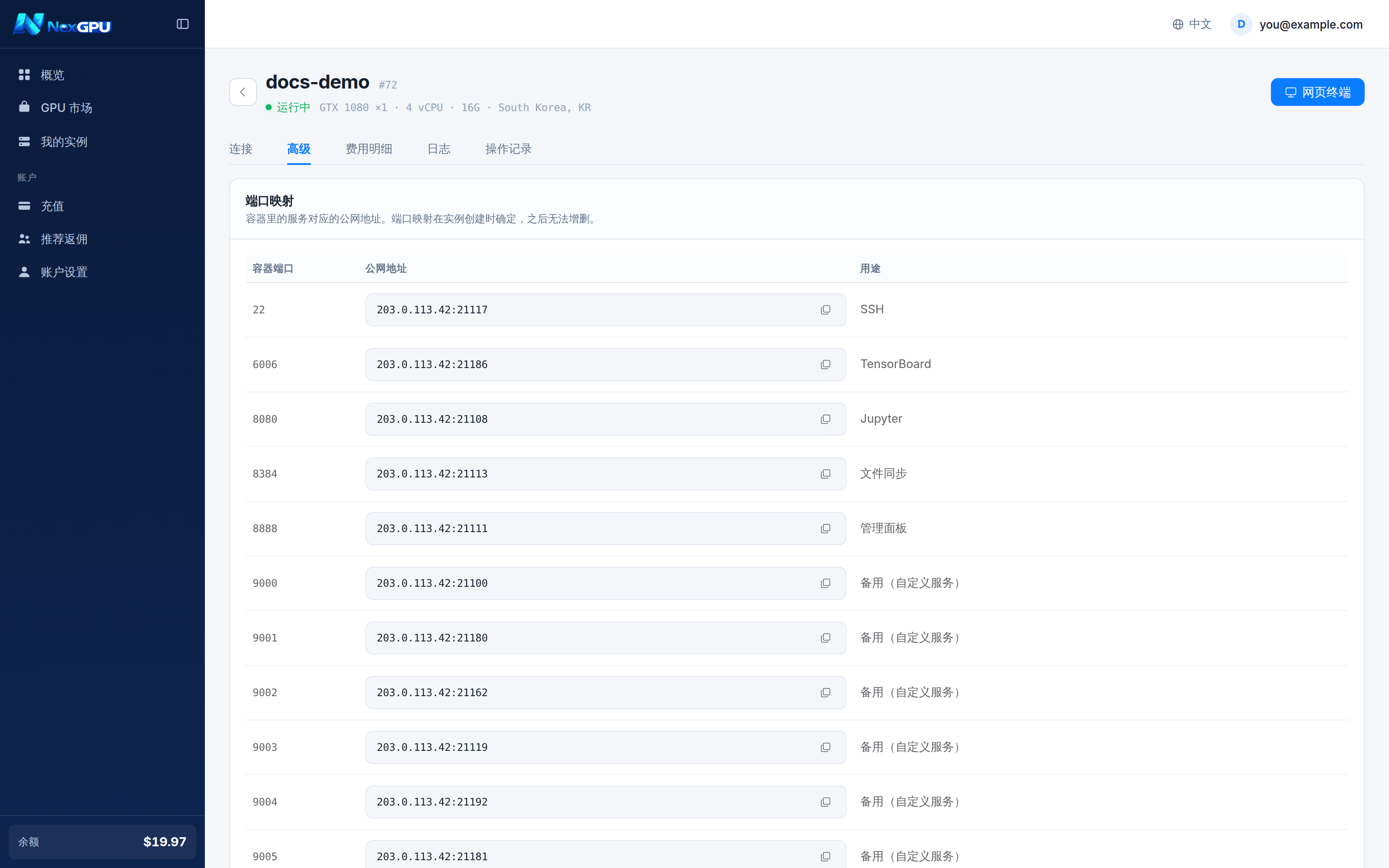Click container port 22 cell

click(x=259, y=310)
